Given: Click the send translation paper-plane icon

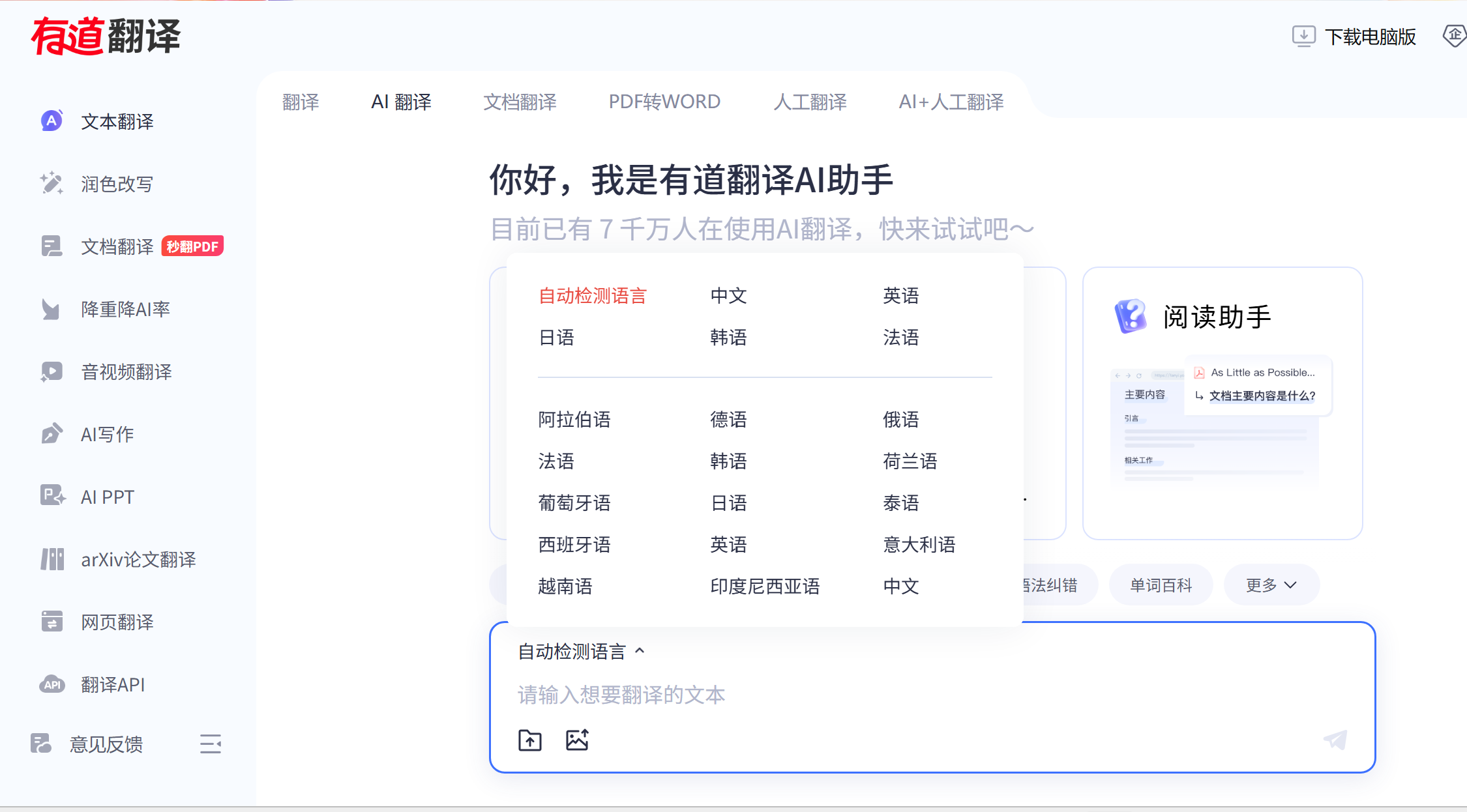Looking at the screenshot, I should click(x=1335, y=739).
